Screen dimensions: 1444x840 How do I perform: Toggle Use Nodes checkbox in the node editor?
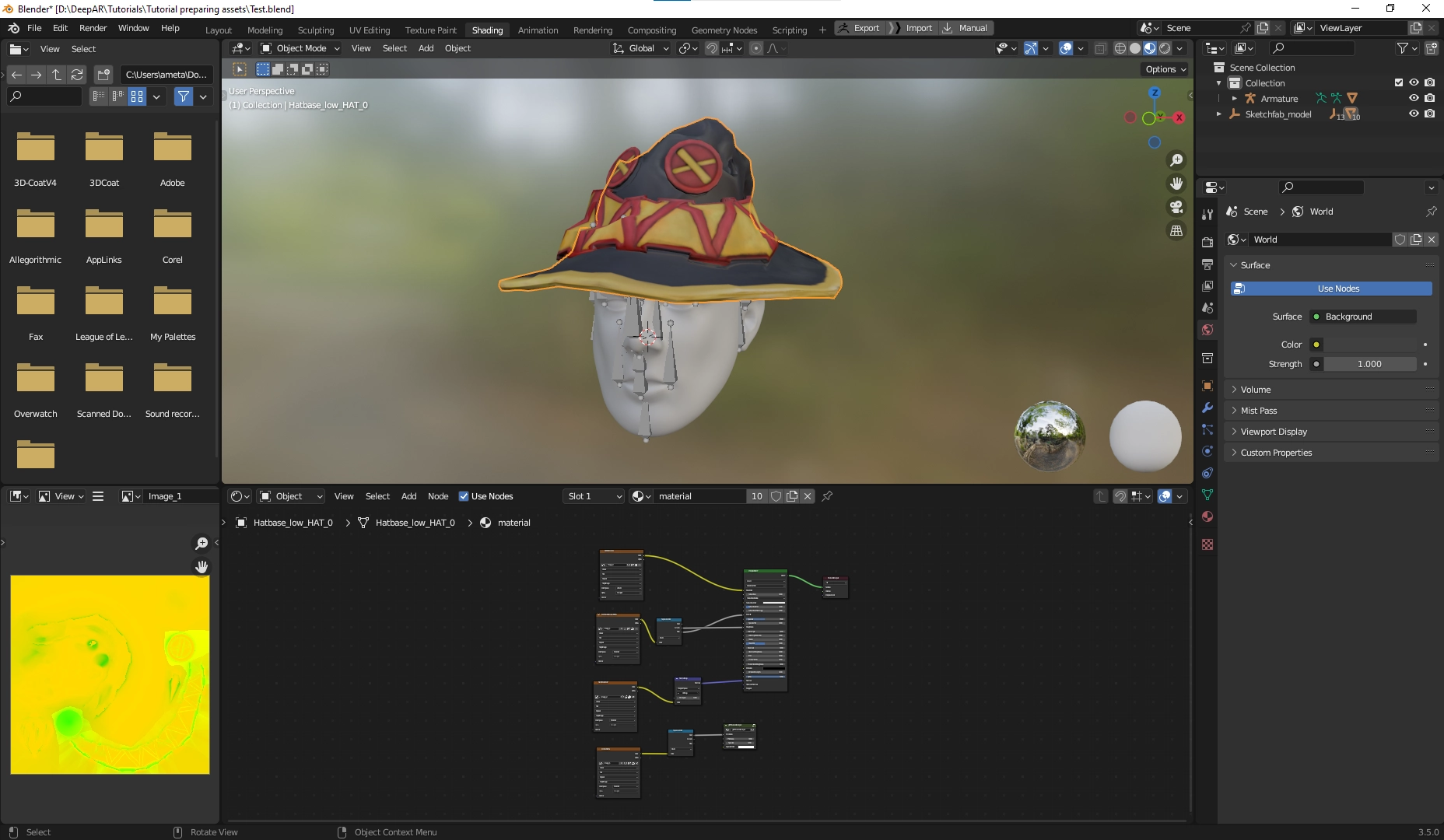pyautogui.click(x=464, y=496)
